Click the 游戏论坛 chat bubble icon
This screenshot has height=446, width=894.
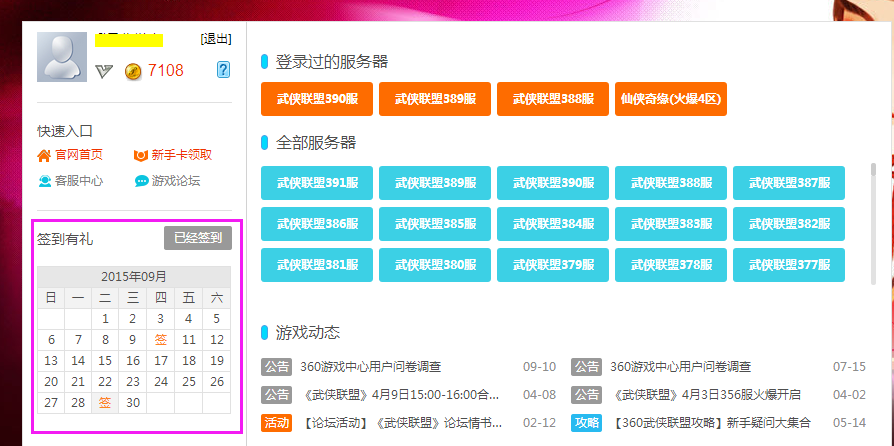click(x=141, y=181)
